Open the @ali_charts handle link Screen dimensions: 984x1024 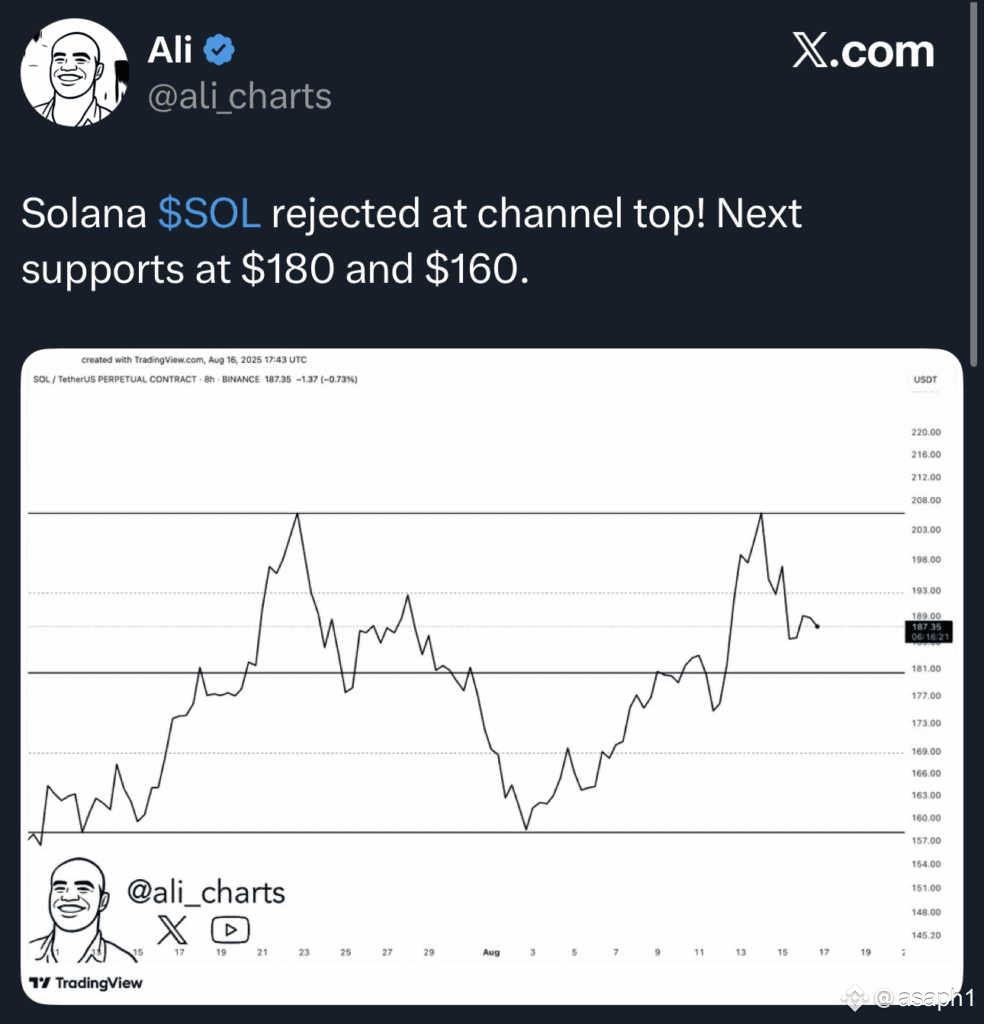pos(240,97)
